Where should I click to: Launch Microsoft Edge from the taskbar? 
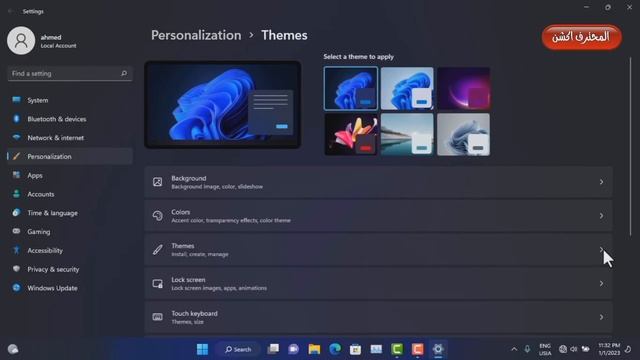(335, 349)
